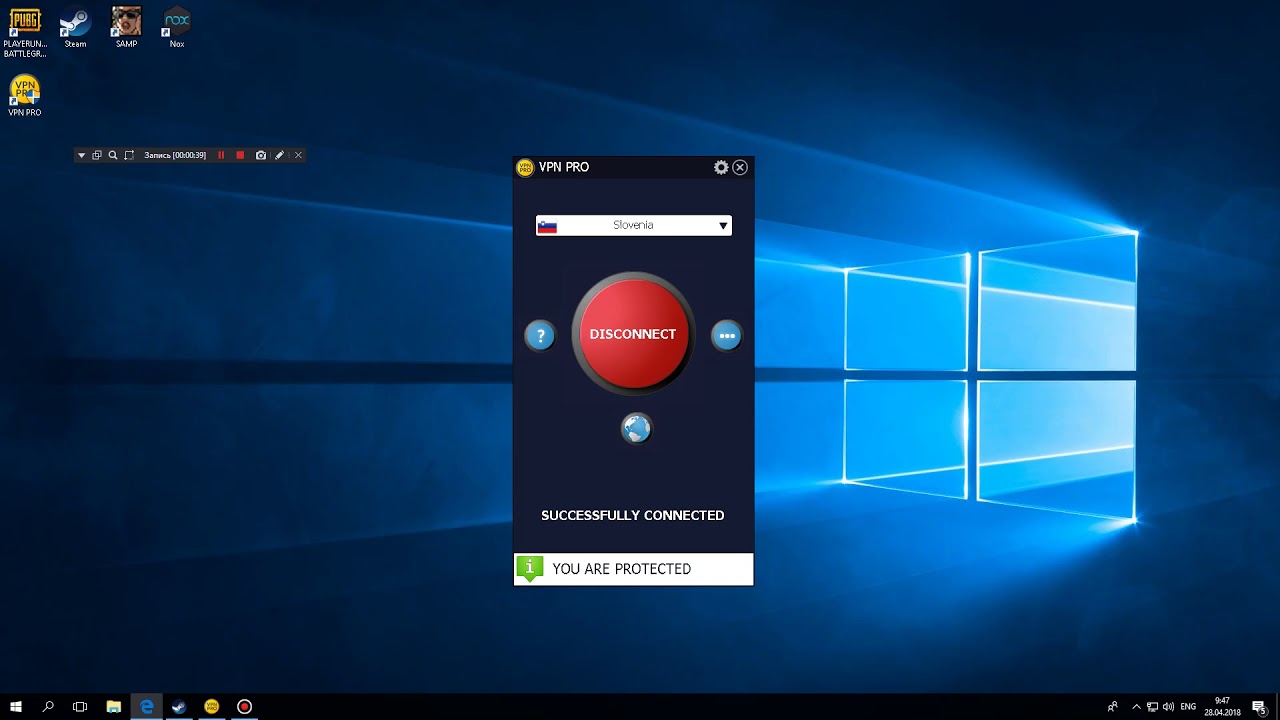Open the three-dots more options button
Image resolution: width=1280 pixels, height=720 pixels.
pyautogui.click(x=727, y=336)
